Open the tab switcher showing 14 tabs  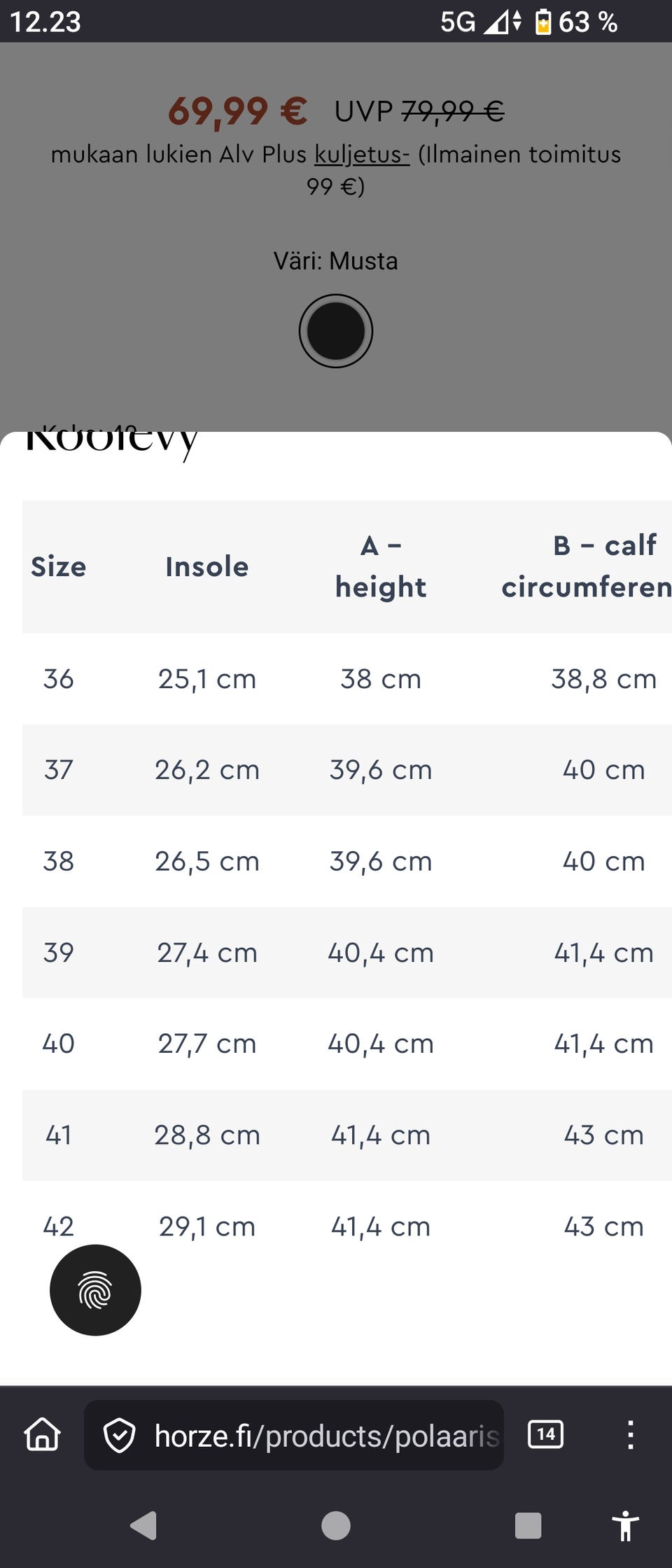pos(545,1434)
